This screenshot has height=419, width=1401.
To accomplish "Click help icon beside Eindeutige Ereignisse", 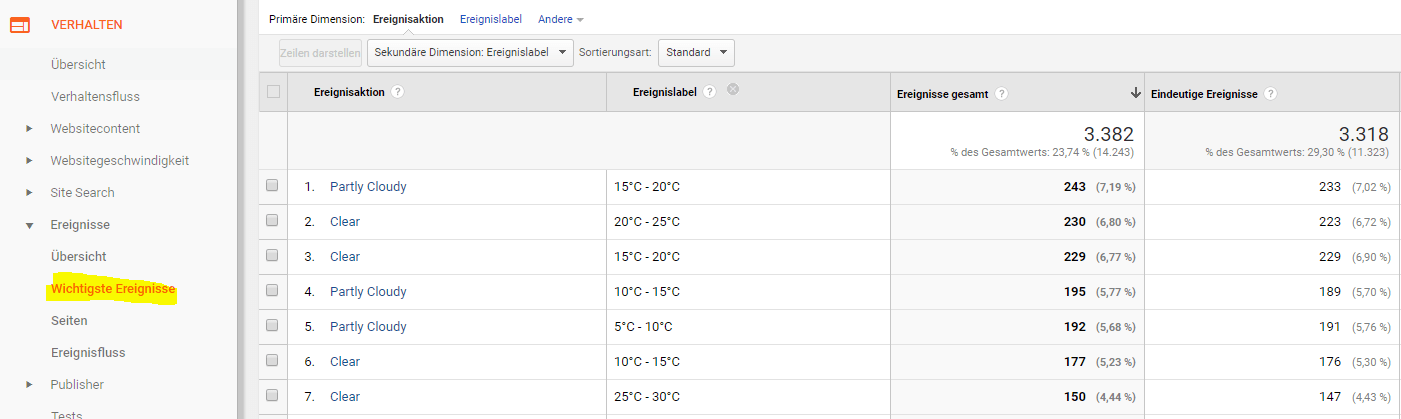I will pos(1270,94).
